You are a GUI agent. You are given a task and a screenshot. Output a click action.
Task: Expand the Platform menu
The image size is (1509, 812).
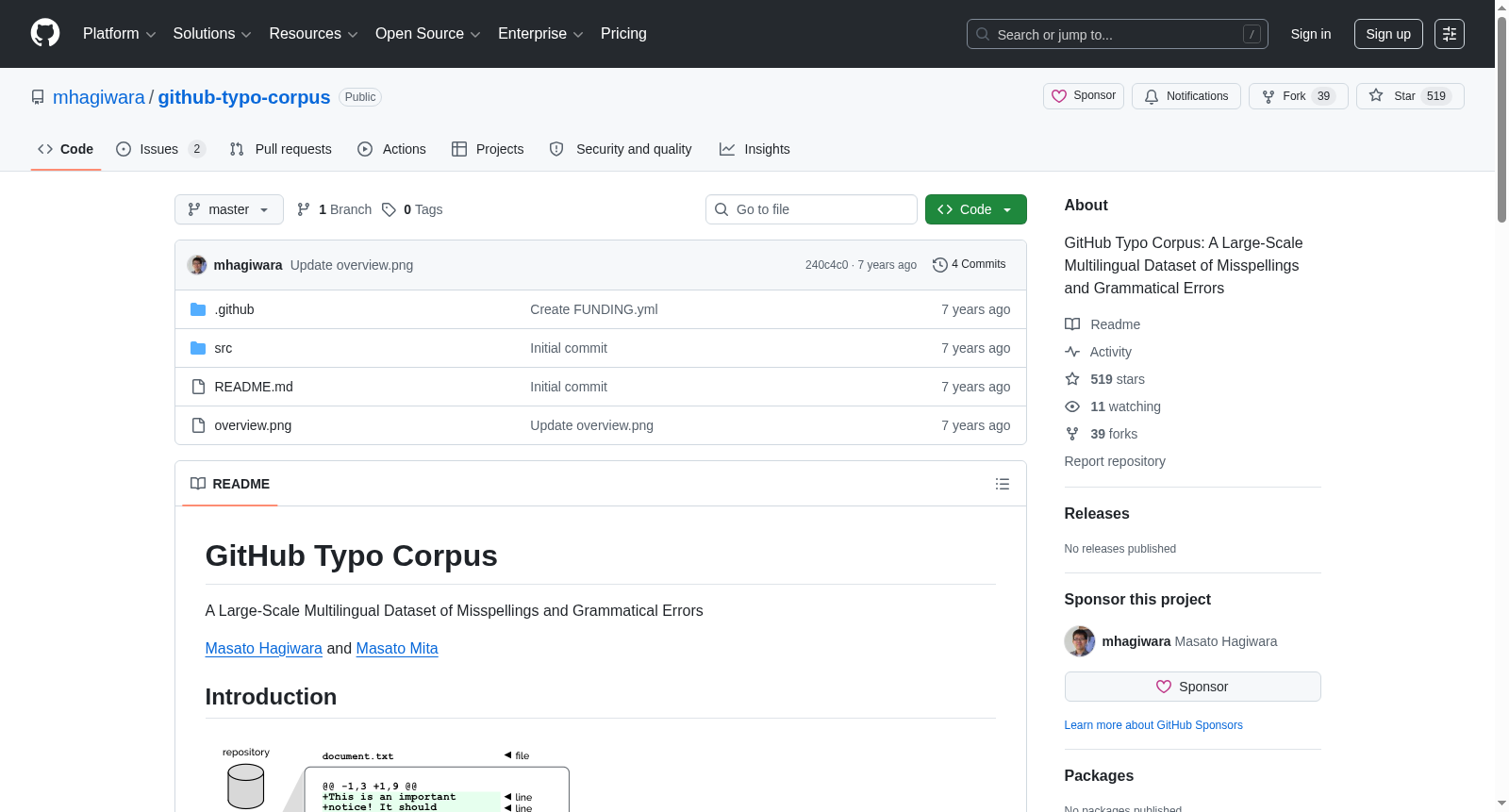tap(119, 34)
